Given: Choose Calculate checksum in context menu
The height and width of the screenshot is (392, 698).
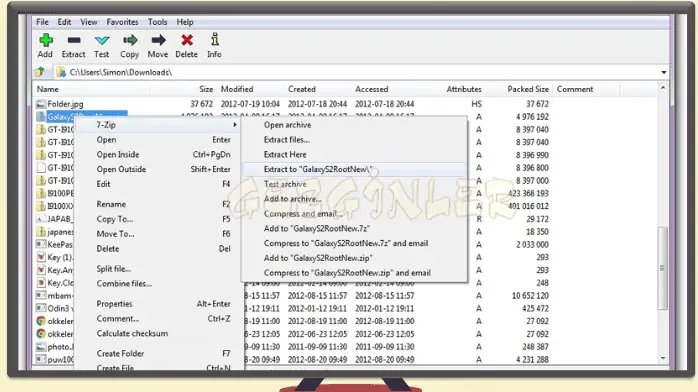Looking at the screenshot, I should (132, 333).
